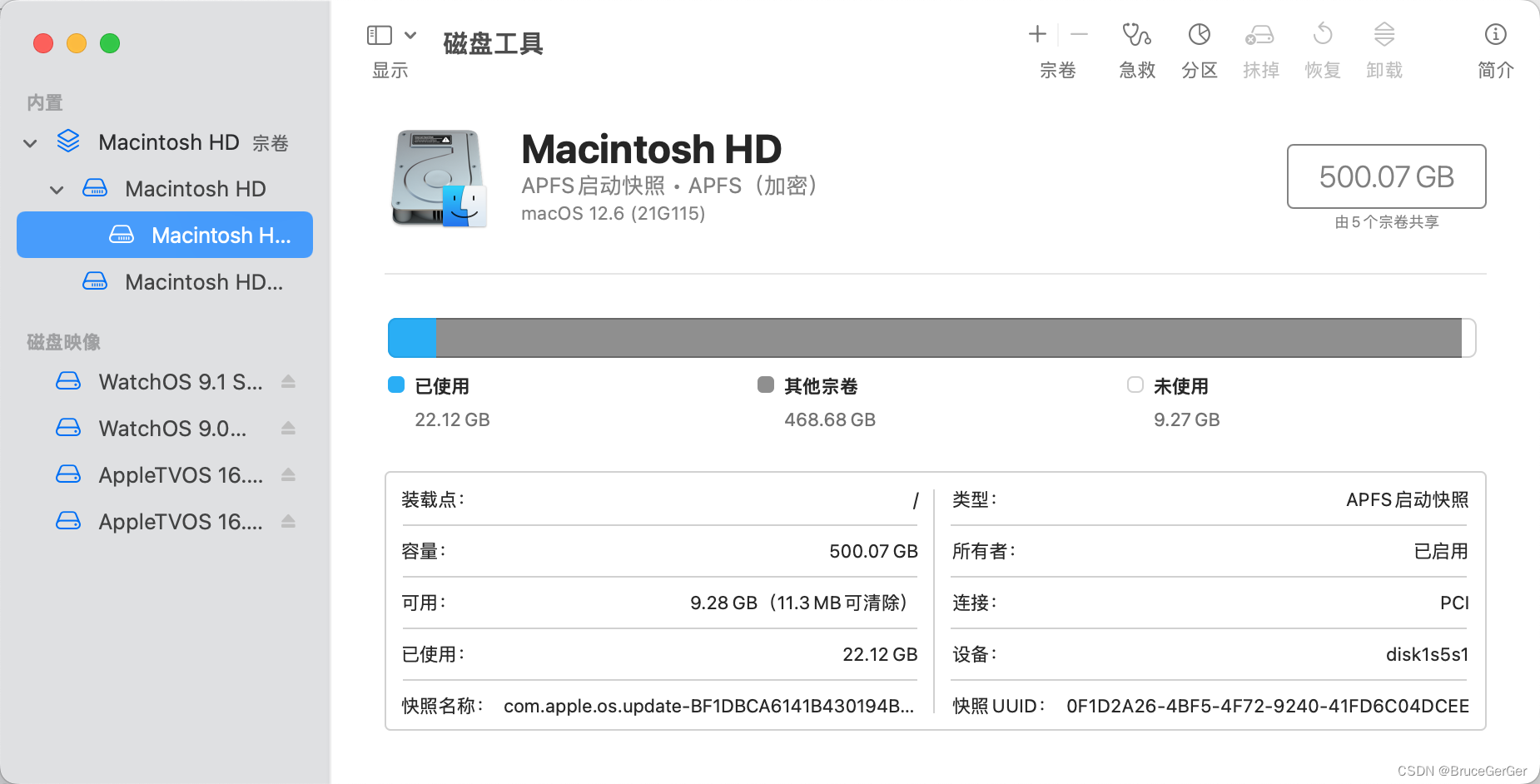The width and height of the screenshot is (1540, 784).
Task: Click the drive icon of WatchOS 9.0...
Action: coord(68,428)
